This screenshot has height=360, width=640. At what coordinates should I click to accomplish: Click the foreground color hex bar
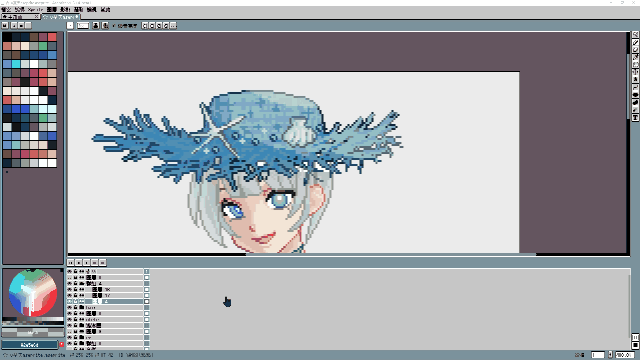(x=29, y=345)
